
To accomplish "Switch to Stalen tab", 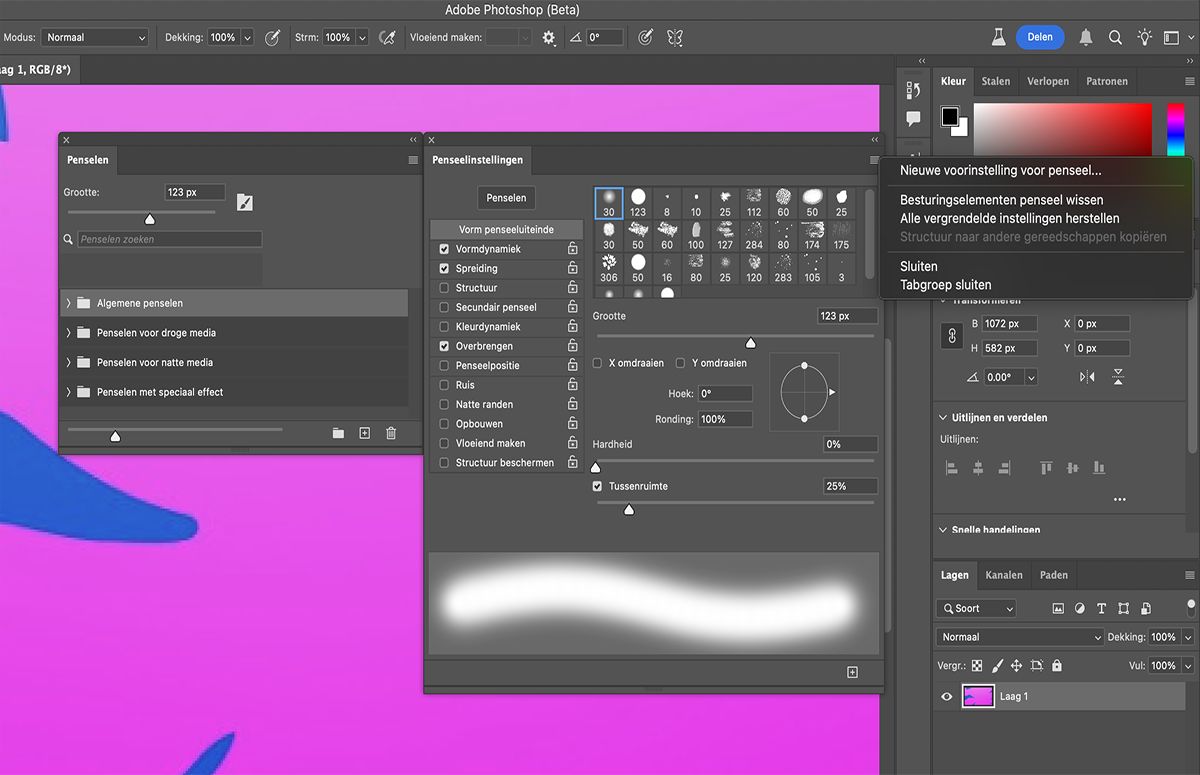I will [995, 81].
